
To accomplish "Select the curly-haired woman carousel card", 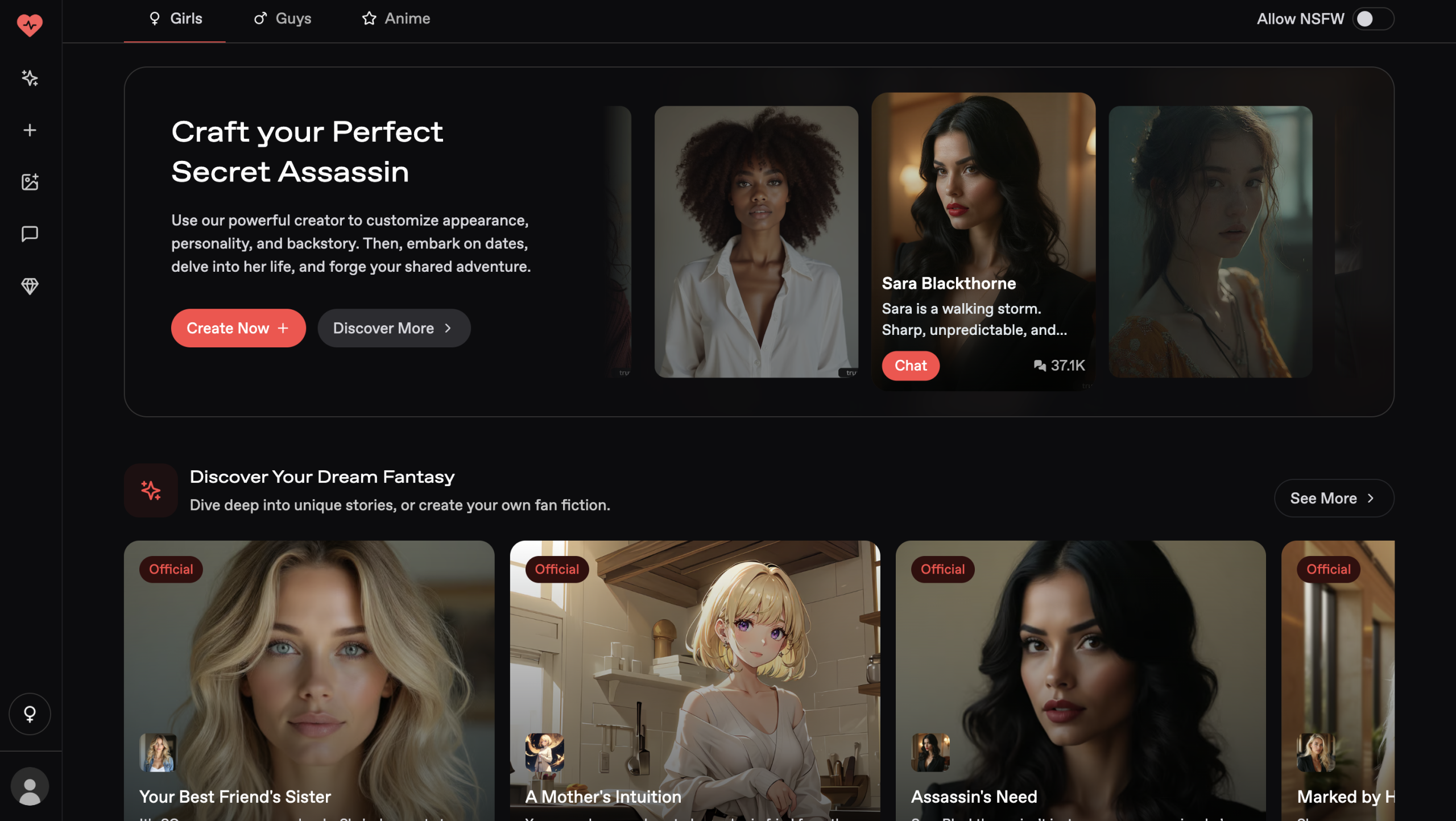I will [x=756, y=242].
